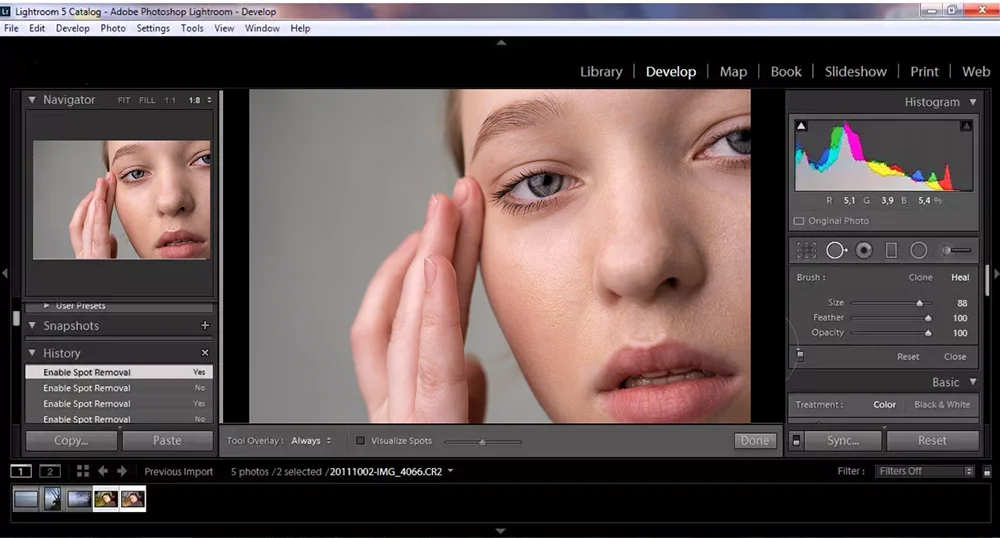Select first filmstrip thumbnail
The image size is (1000, 538).
pos(26,498)
